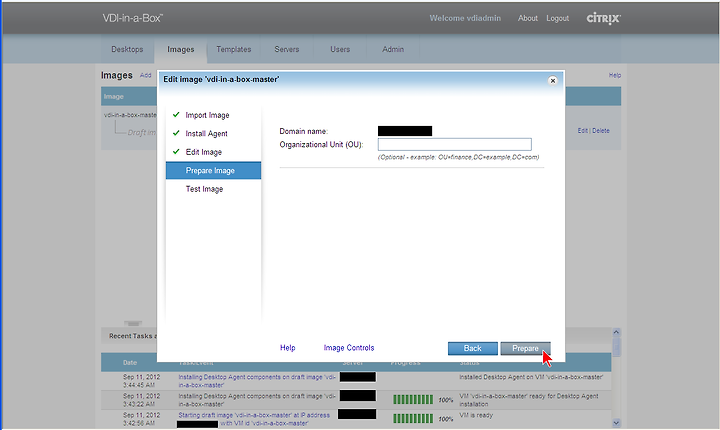Click the Recent Tasks panel header
The image size is (720, 430).
tap(133, 336)
